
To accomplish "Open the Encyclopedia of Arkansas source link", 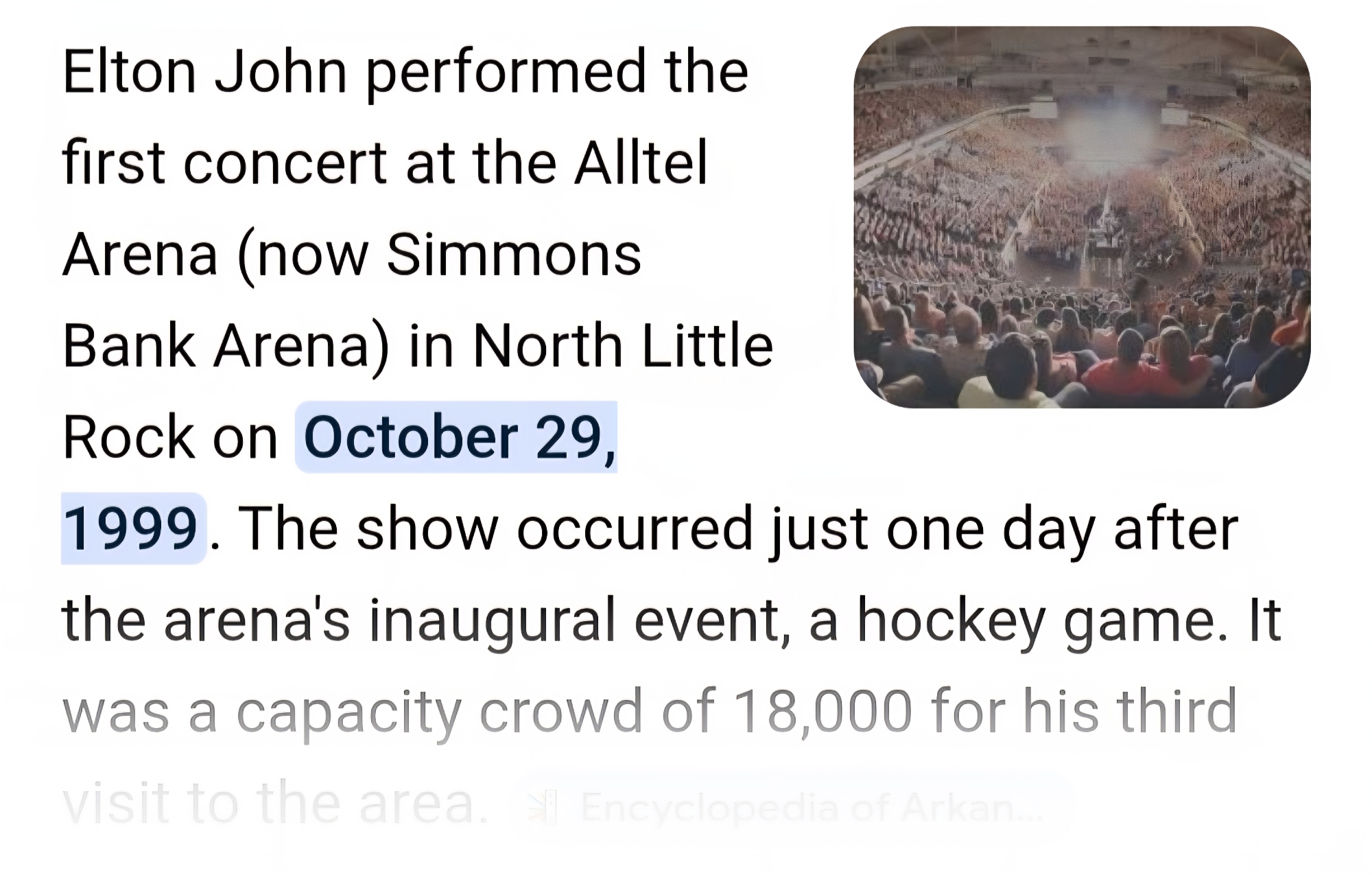I will (809, 808).
